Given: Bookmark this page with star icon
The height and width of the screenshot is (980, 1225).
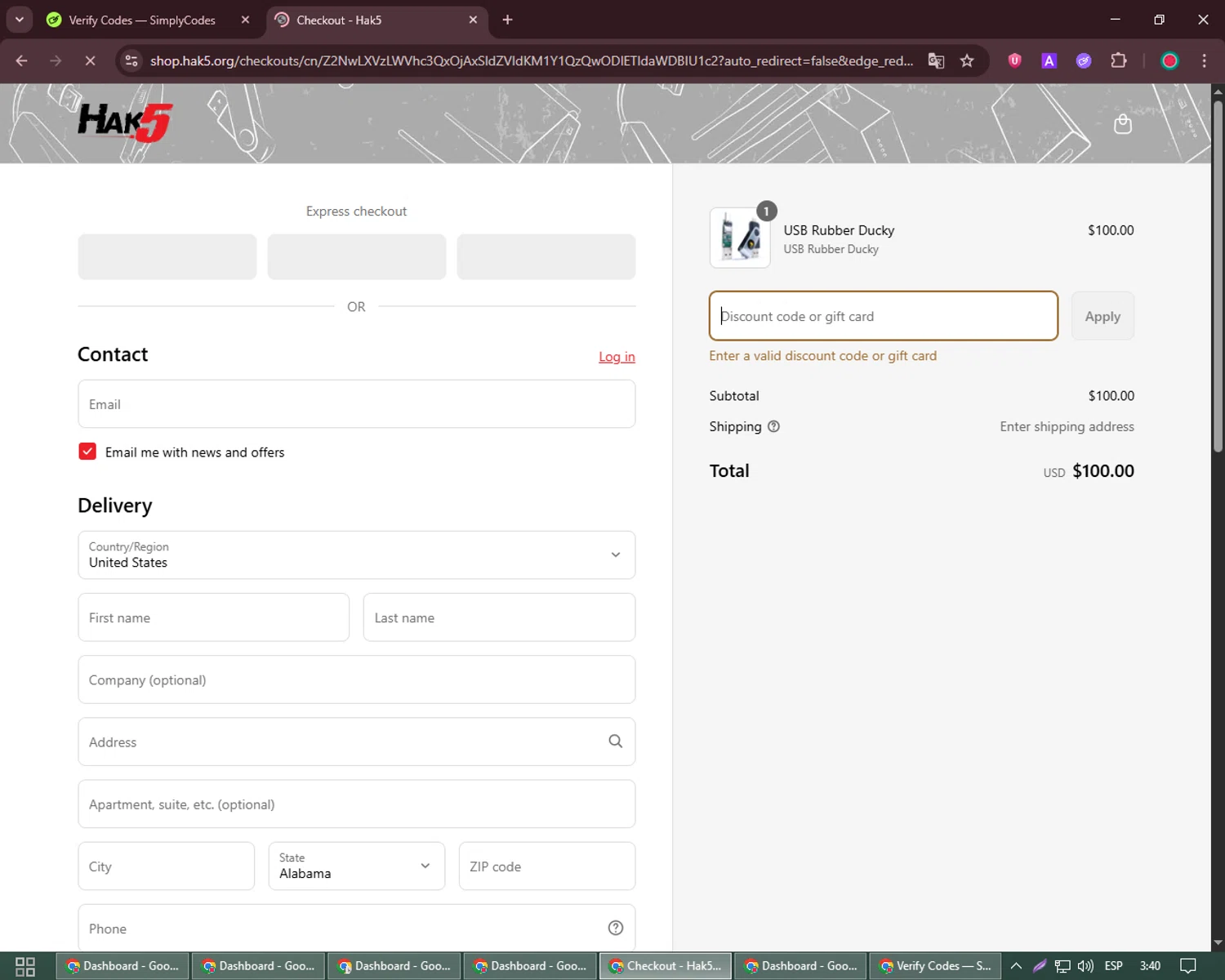Looking at the screenshot, I should [967, 60].
